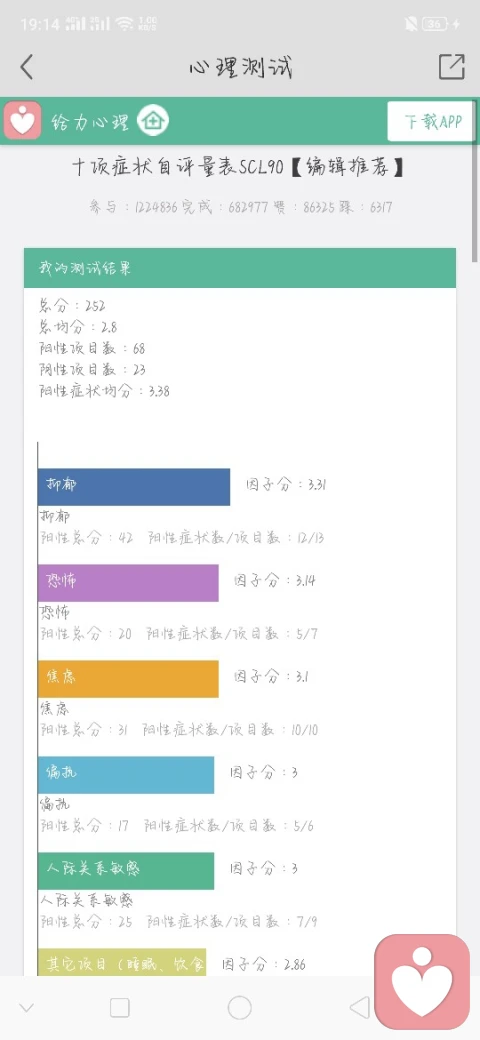The image size is (480, 1040).
Task: Click the 下载APP button
Action: pyautogui.click(x=432, y=121)
